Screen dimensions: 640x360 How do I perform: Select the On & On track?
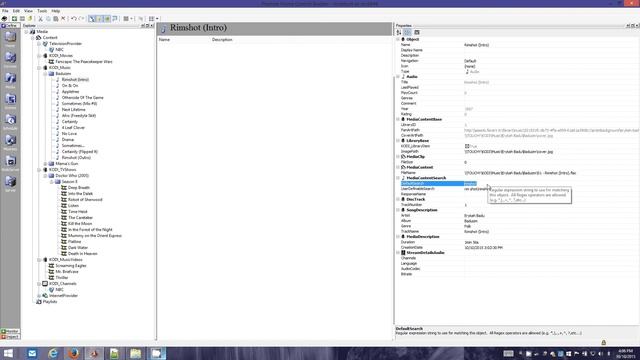(x=70, y=86)
